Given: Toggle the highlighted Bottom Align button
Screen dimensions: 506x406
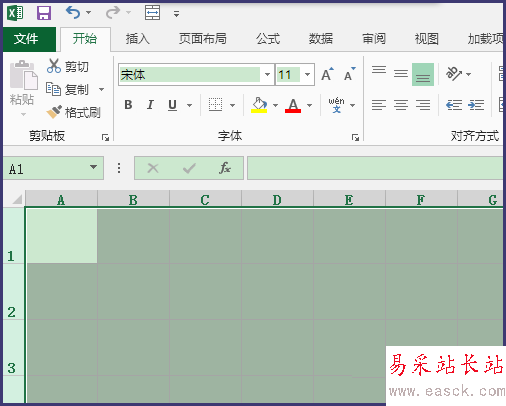Looking at the screenshot, I should [423, 74].
